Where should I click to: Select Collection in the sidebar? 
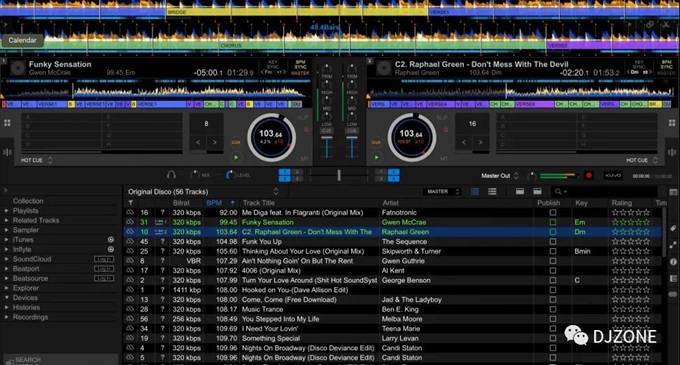pos(28,201)
